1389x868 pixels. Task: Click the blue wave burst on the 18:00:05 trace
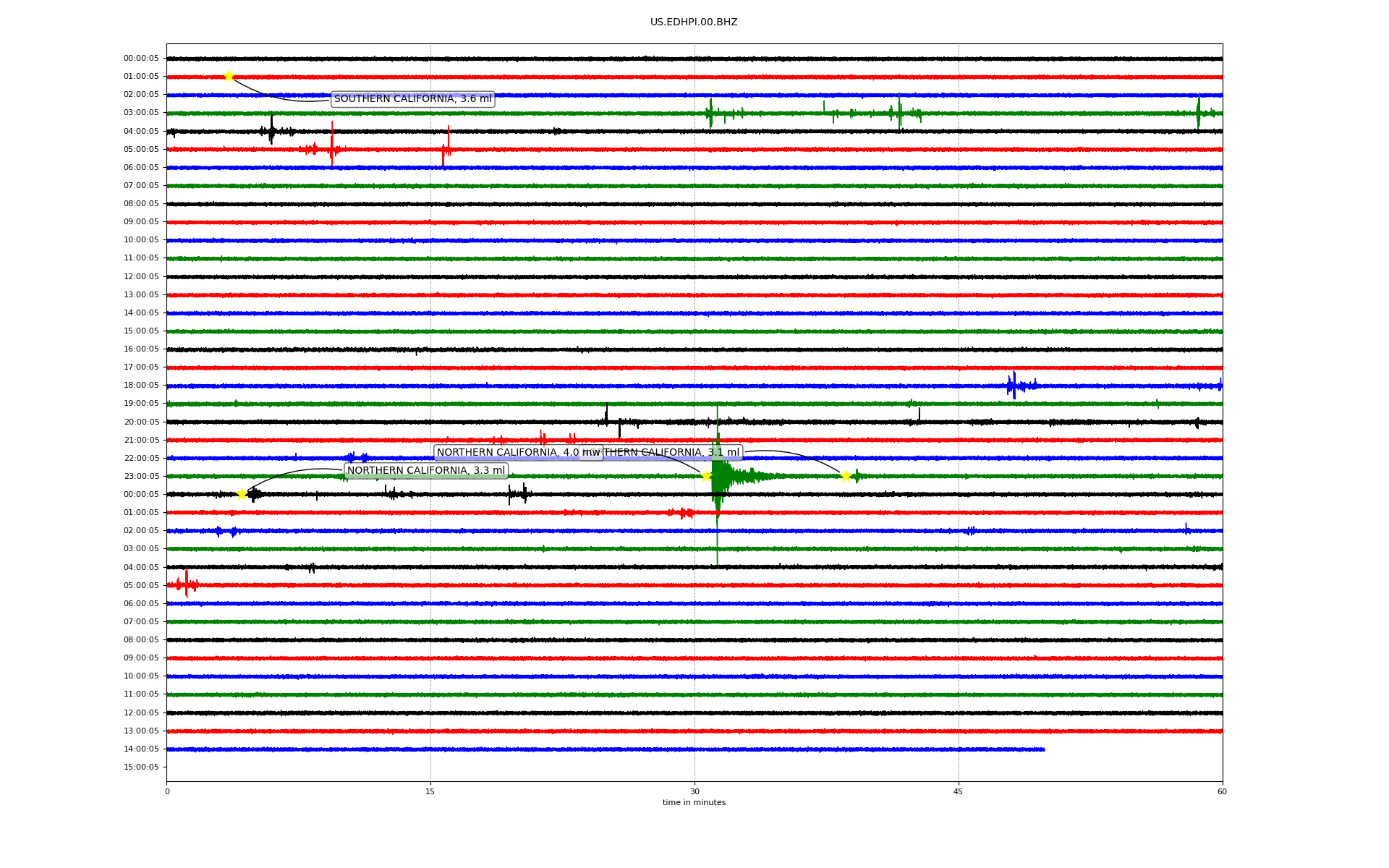tap(1014, 386)
